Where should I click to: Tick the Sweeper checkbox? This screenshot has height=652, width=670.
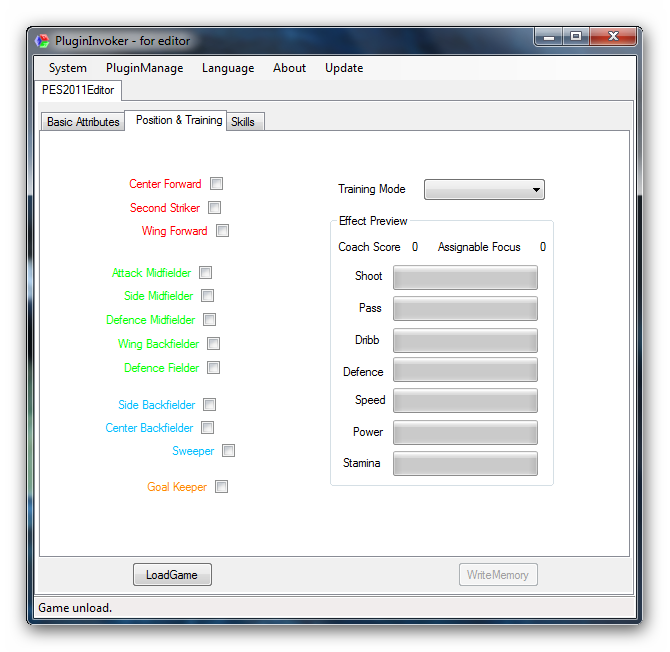229,451
